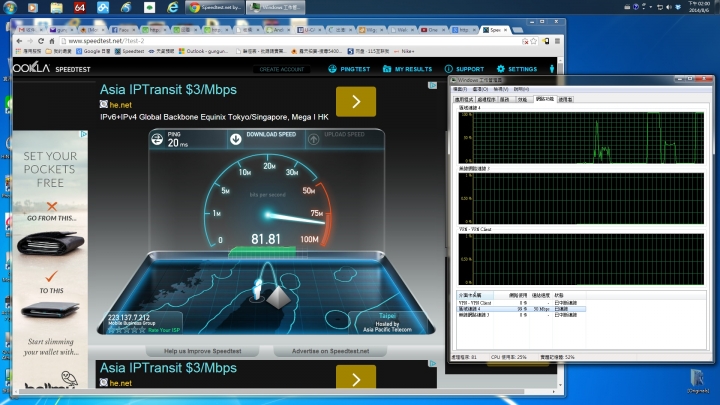
Task: Open the Windows Start orb
Action: click(10, 7)
